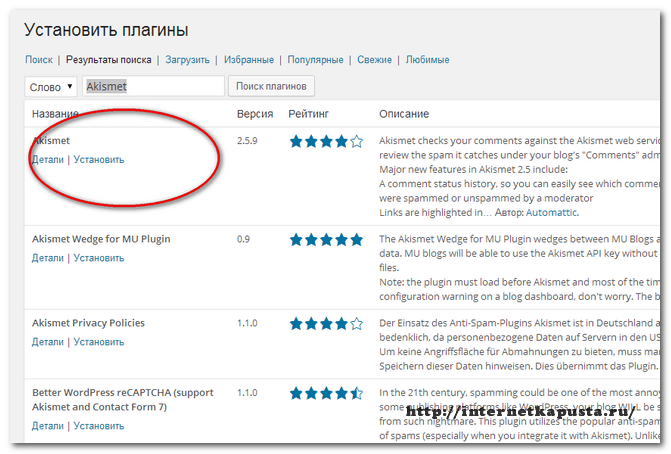Click the Версия column header
The height and width of the screenshot is (454, 671).
(x=255, y=114)
